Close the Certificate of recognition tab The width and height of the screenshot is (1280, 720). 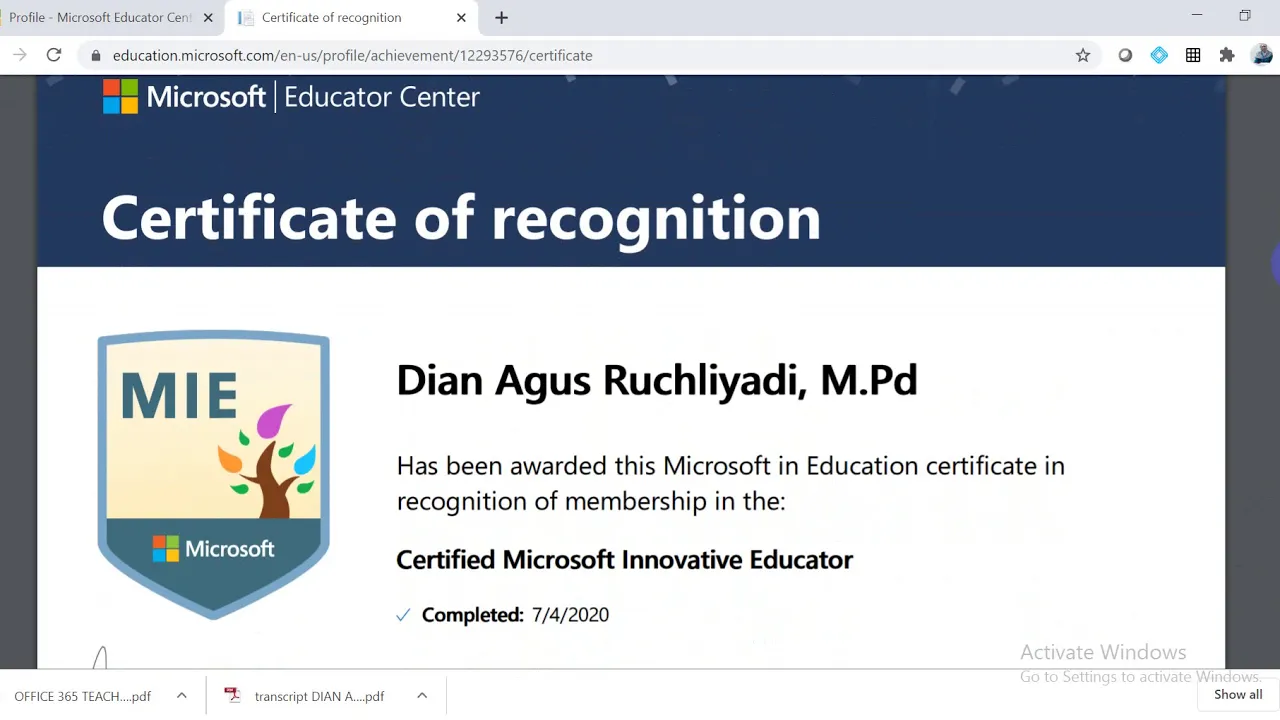461,17
